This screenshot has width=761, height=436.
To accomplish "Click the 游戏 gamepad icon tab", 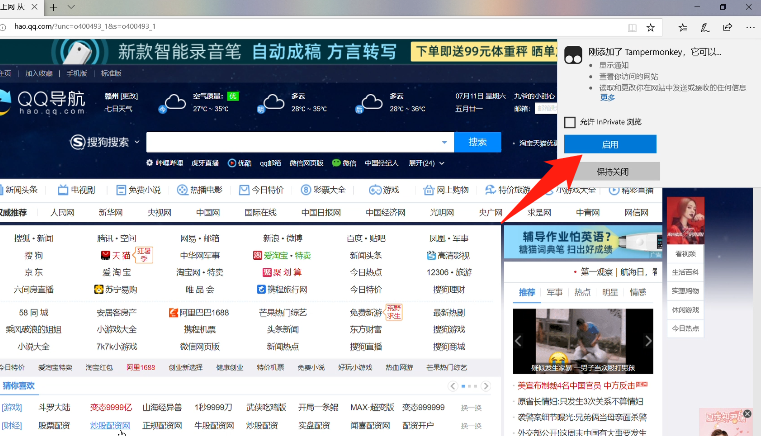I will click(x=384, y=190).
